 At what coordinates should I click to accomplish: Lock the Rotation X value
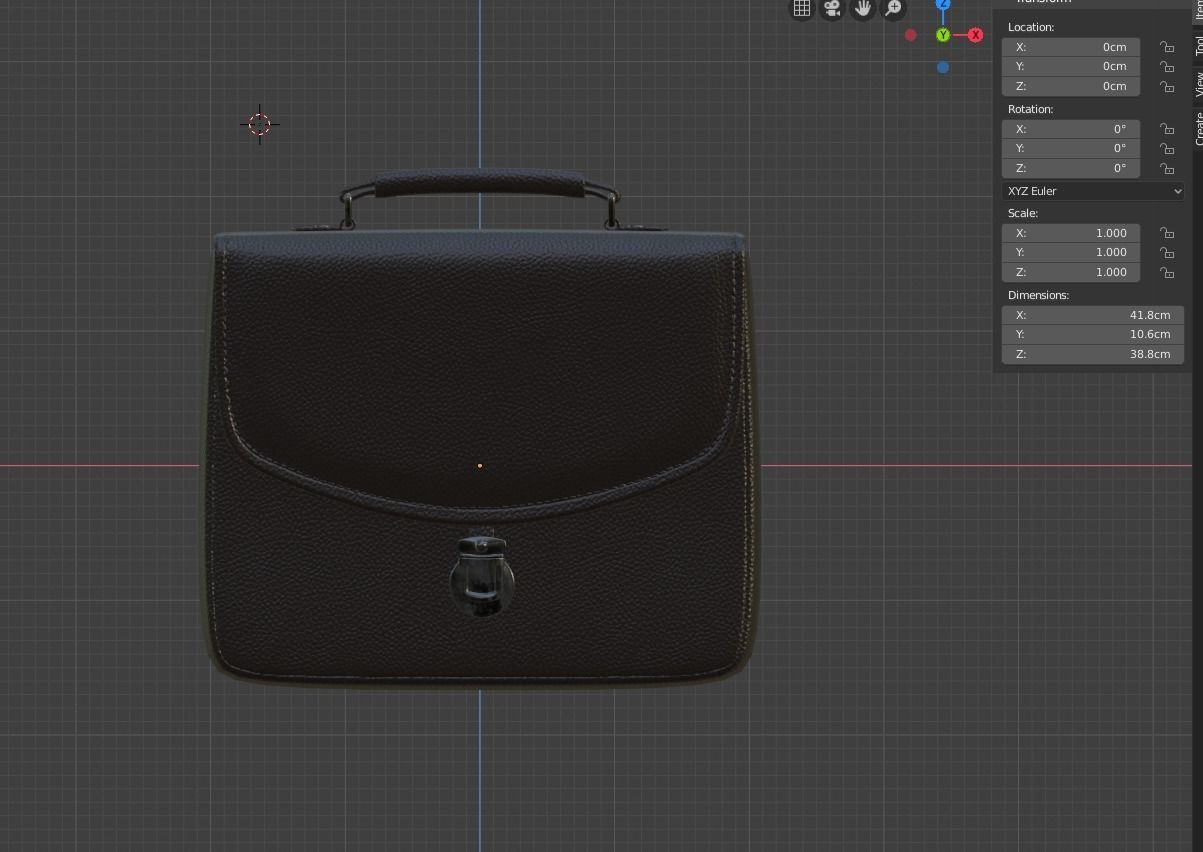(x=1166, y=129)
